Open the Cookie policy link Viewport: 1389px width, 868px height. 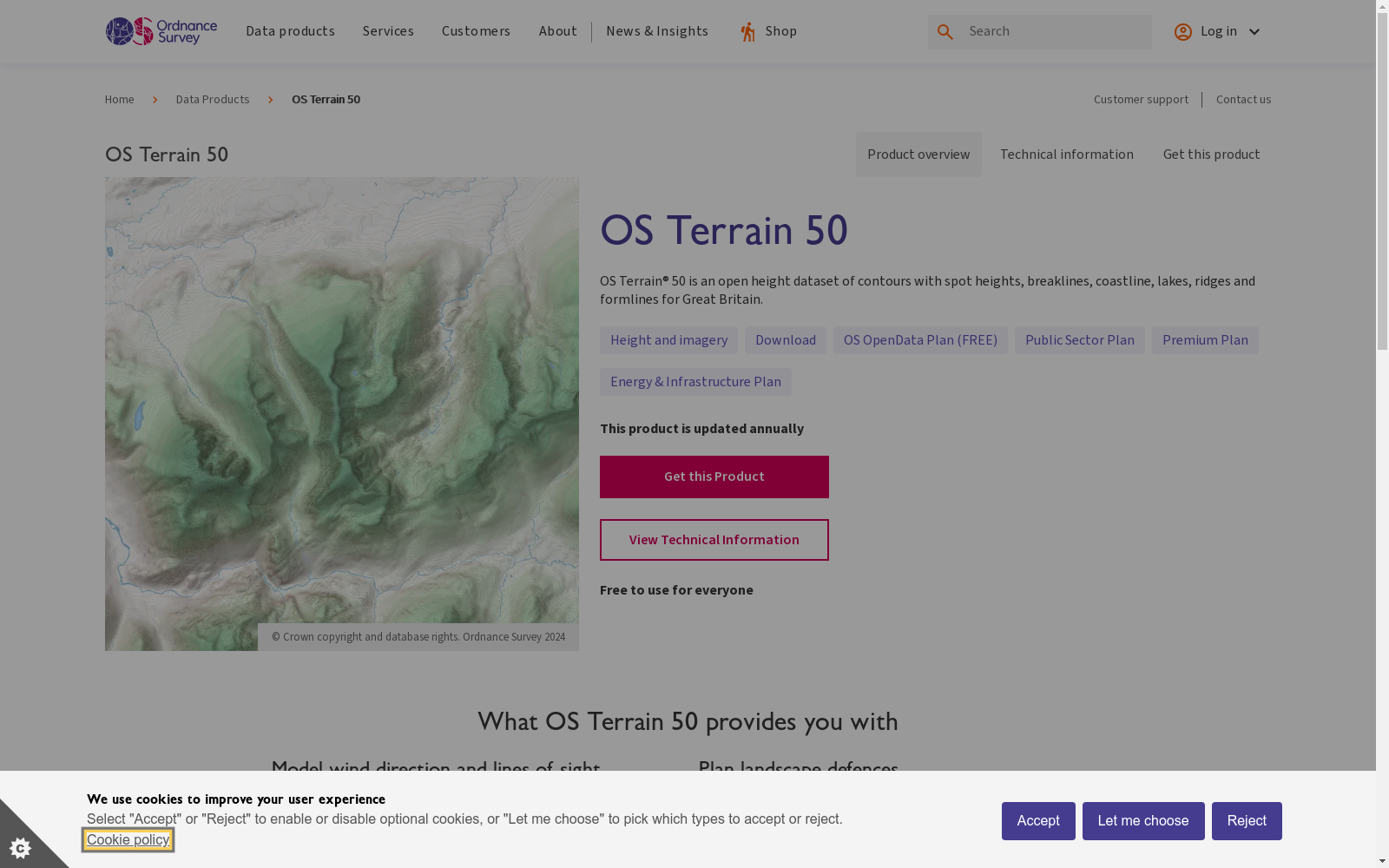128,839
